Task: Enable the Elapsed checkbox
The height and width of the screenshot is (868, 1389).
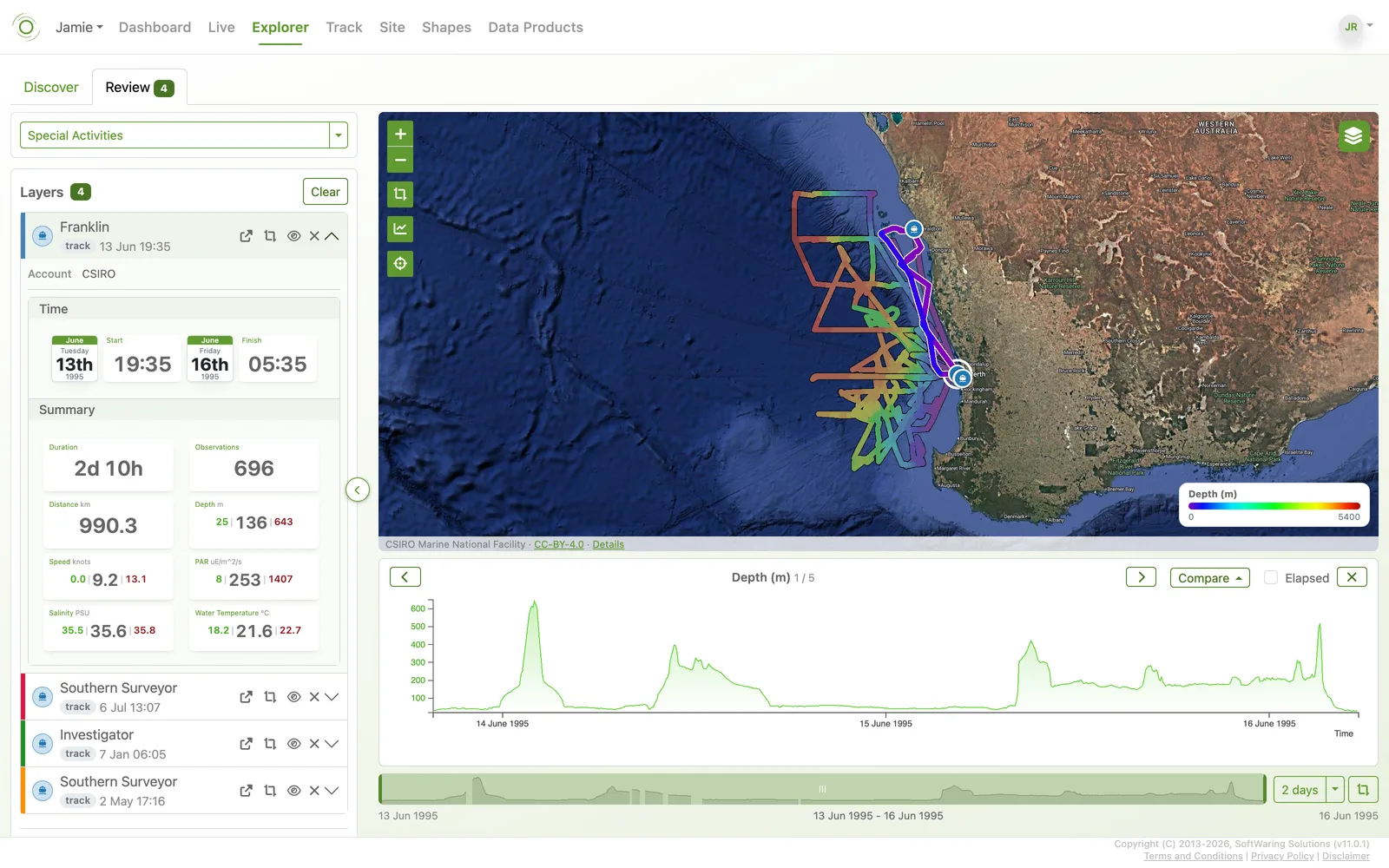Action: click(x=1271, y=578)
